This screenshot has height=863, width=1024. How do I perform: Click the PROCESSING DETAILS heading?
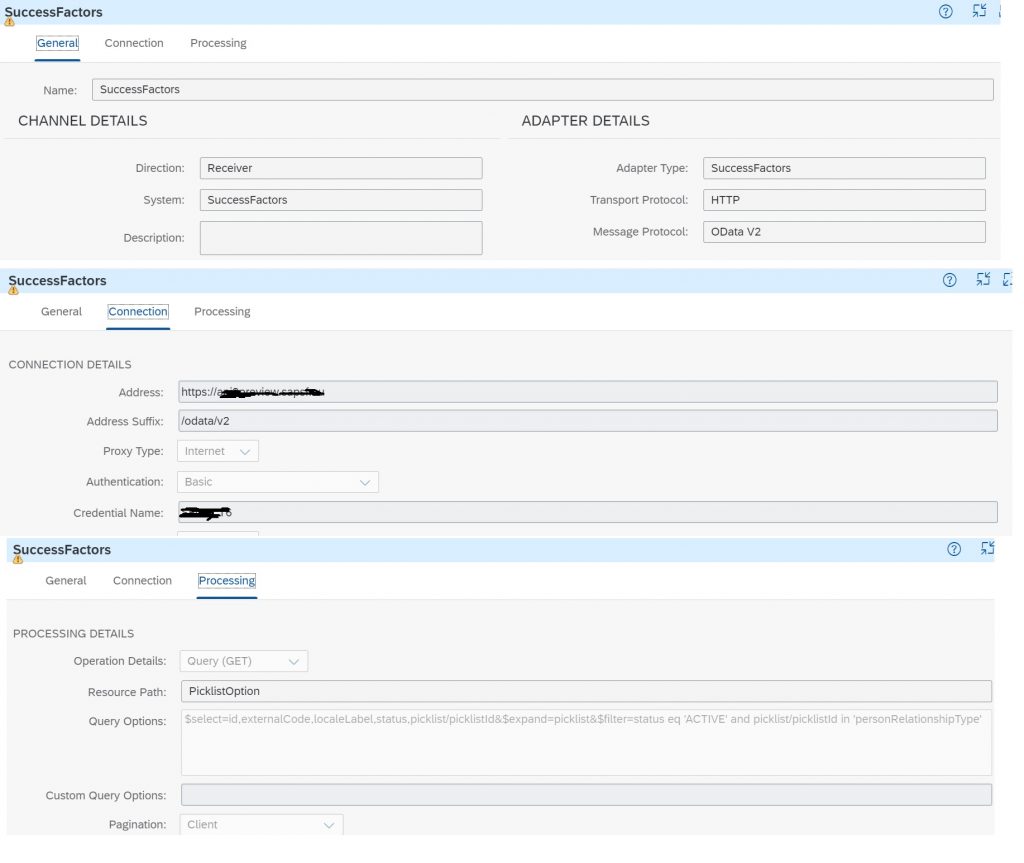(x=74, y=634)
